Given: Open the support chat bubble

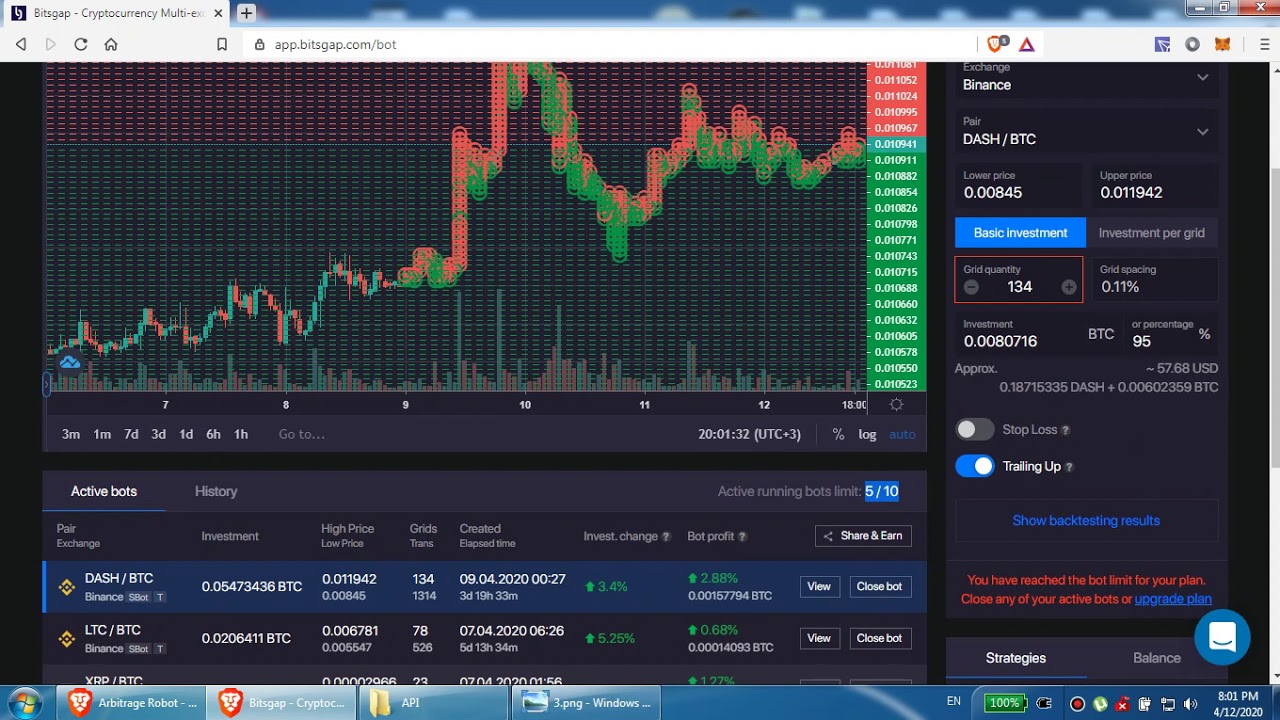Looking at the screenshot, I should (1222, 637).
